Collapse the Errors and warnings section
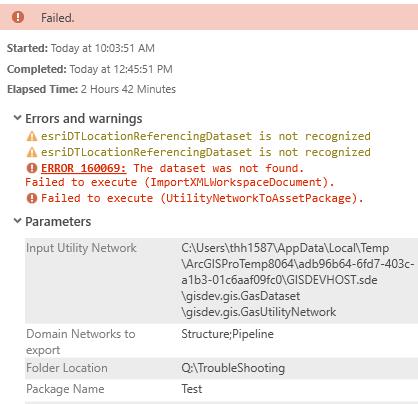418x404 pixels. point(17,118)
